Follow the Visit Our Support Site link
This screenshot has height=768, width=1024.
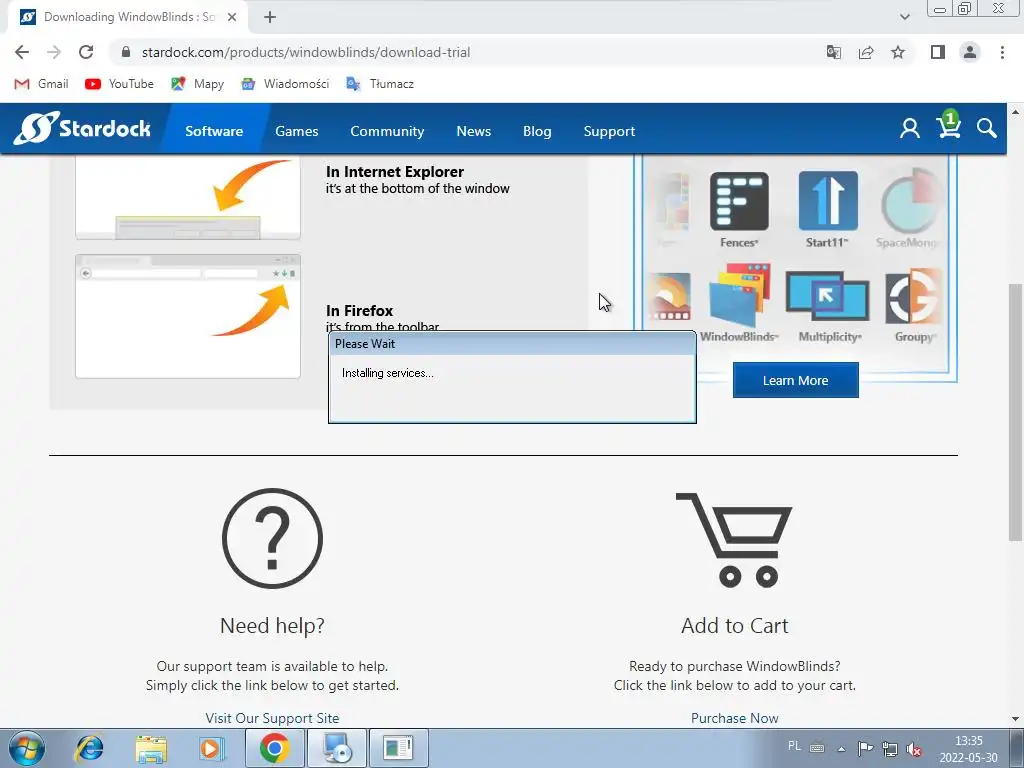tap(272, 718)
